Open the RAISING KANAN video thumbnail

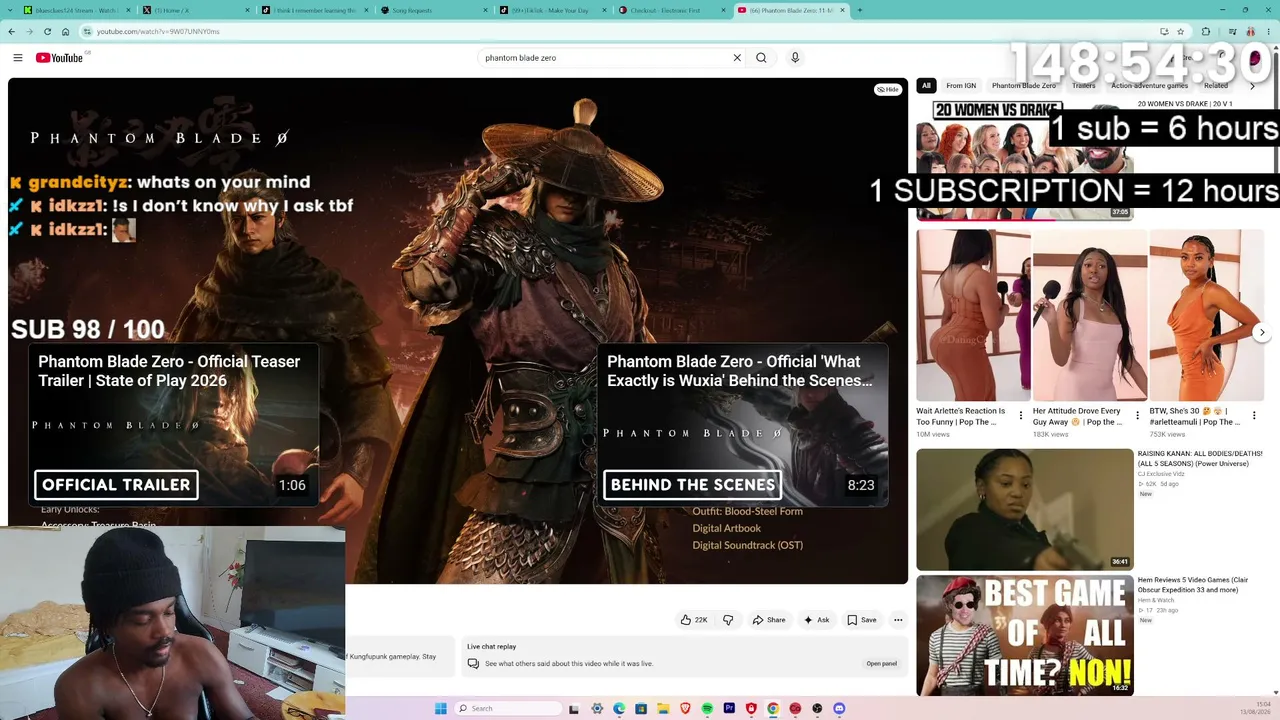click(1025, 509)
